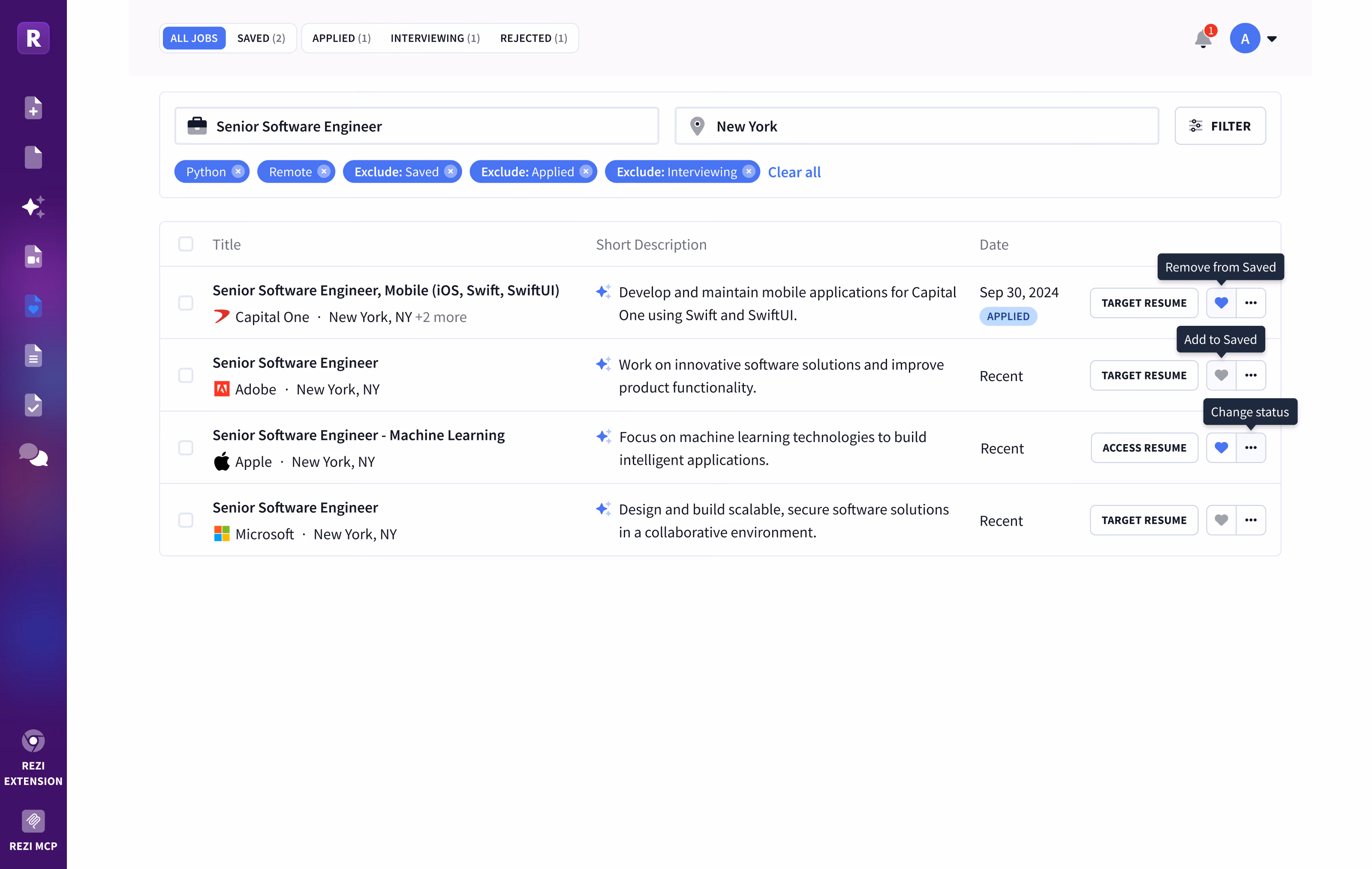Image resolution: width=1372 pixels, height=869 pixels.
Task: Save the Microsoft job with heart icon
Action: pos(1221,520)
